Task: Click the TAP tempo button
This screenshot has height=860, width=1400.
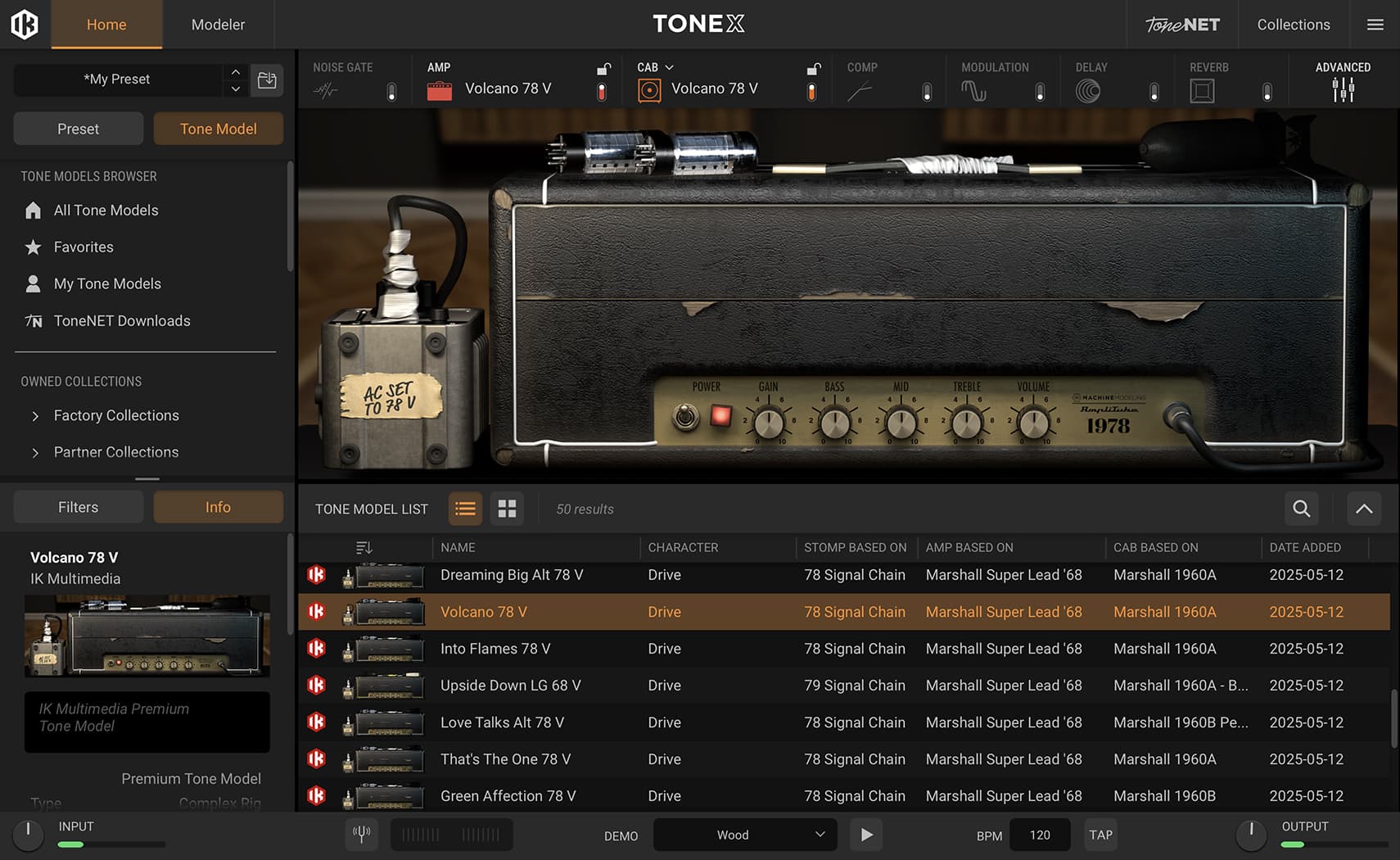Action: [1100, 835]
